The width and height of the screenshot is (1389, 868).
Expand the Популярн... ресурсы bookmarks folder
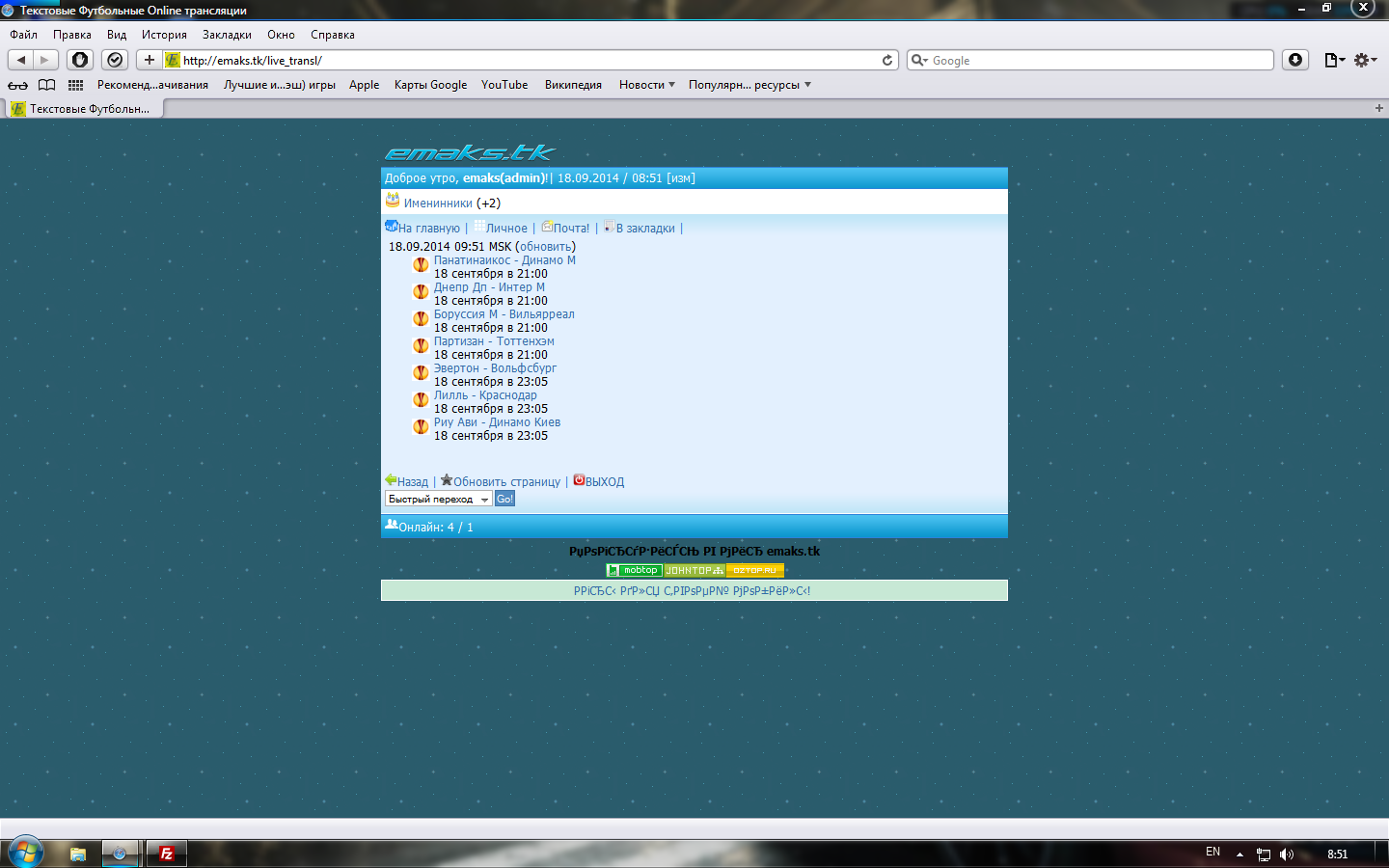(749, 85)
